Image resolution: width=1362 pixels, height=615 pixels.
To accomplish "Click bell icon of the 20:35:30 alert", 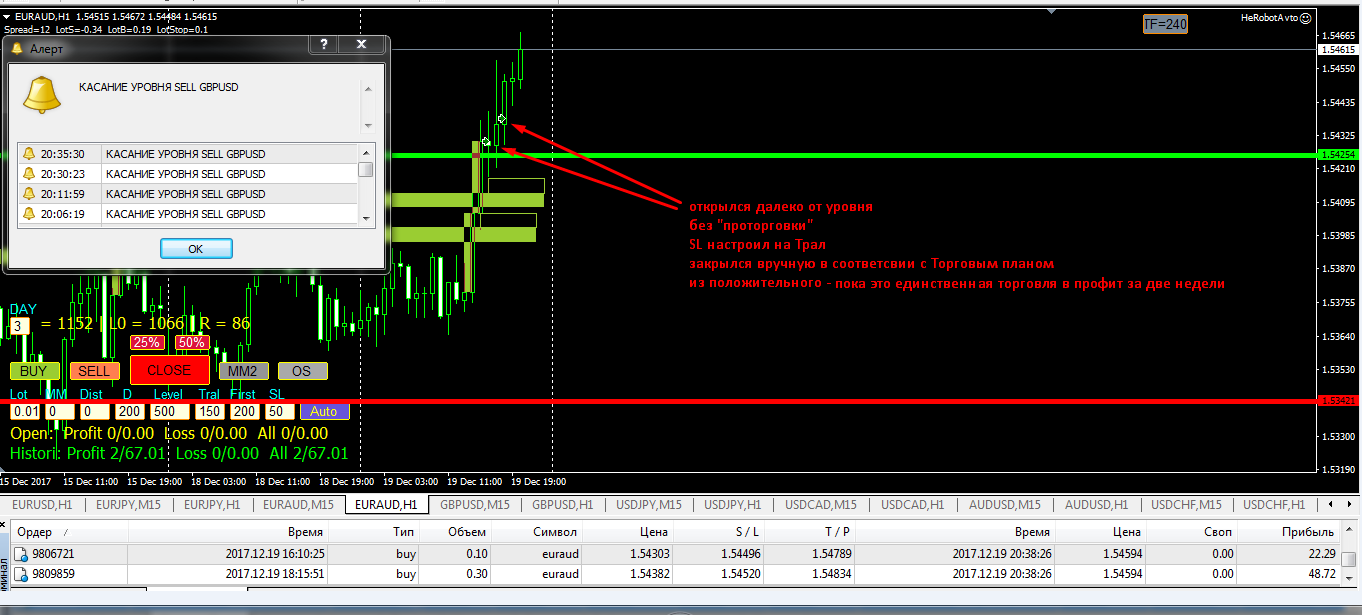I will point(30,154).
